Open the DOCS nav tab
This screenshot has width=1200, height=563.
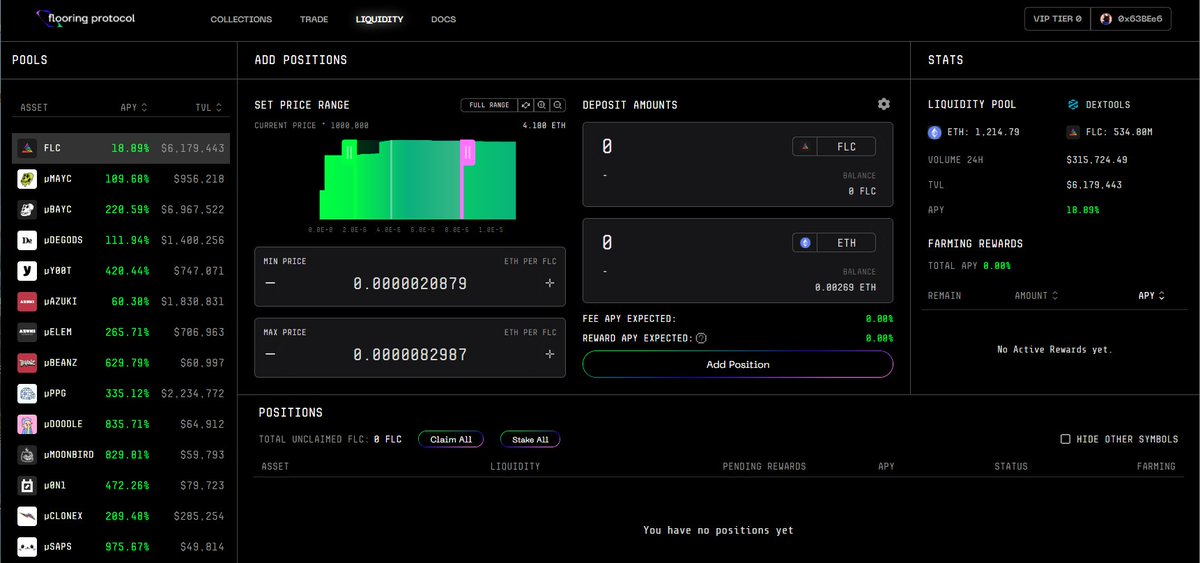coord(444,19)
